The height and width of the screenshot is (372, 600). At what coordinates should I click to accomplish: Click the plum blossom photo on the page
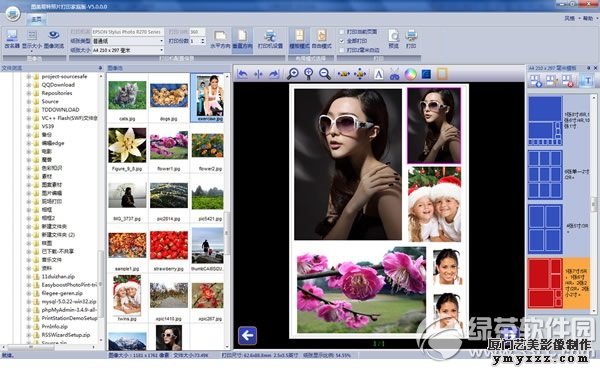(361, 290)
